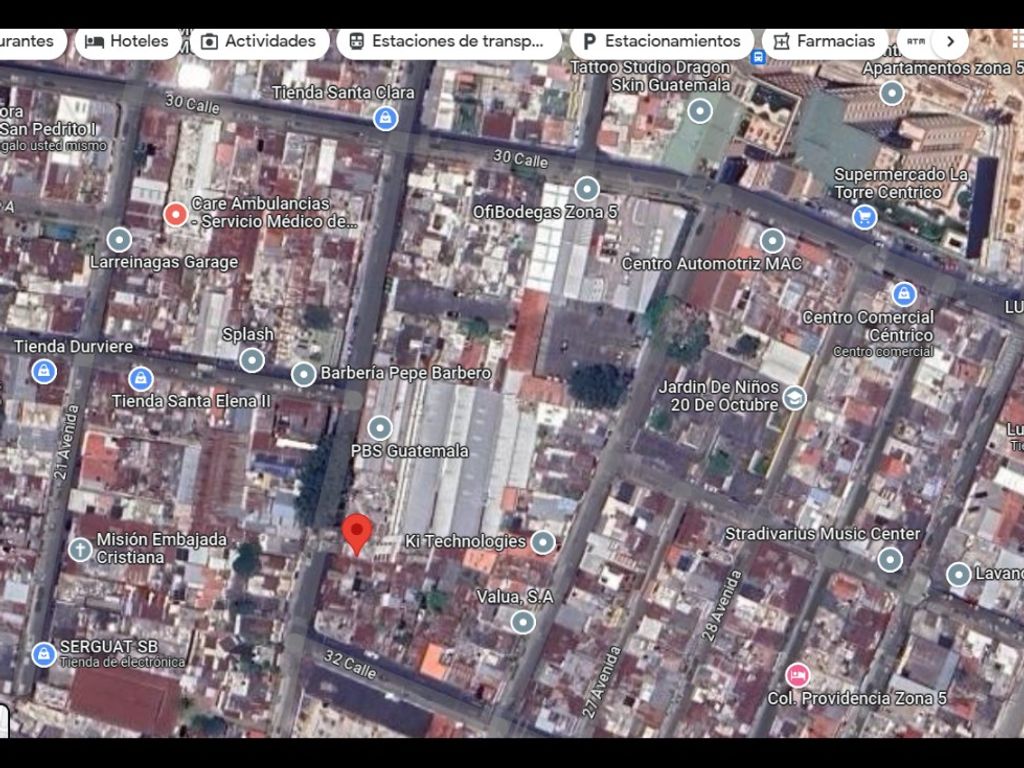Select the Tattoo Studio Dragon Skin pin
This screenshot has height=768, width=1024.
(x=699, y=111)
